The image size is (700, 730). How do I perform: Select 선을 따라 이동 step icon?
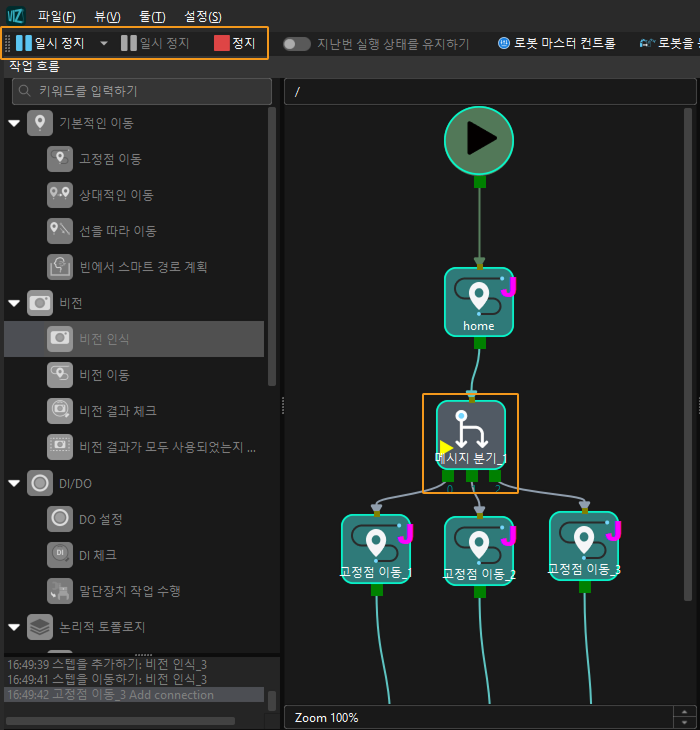(x=60, y=231)
